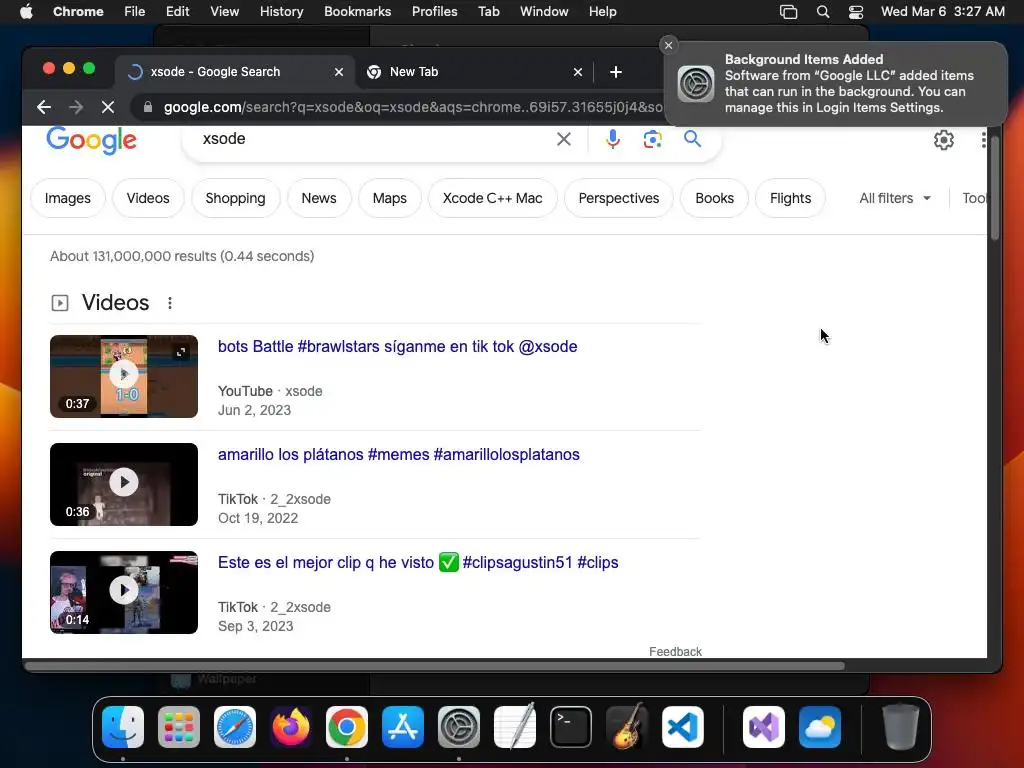Open the Videos section three-dot menu

coord(170,303)
